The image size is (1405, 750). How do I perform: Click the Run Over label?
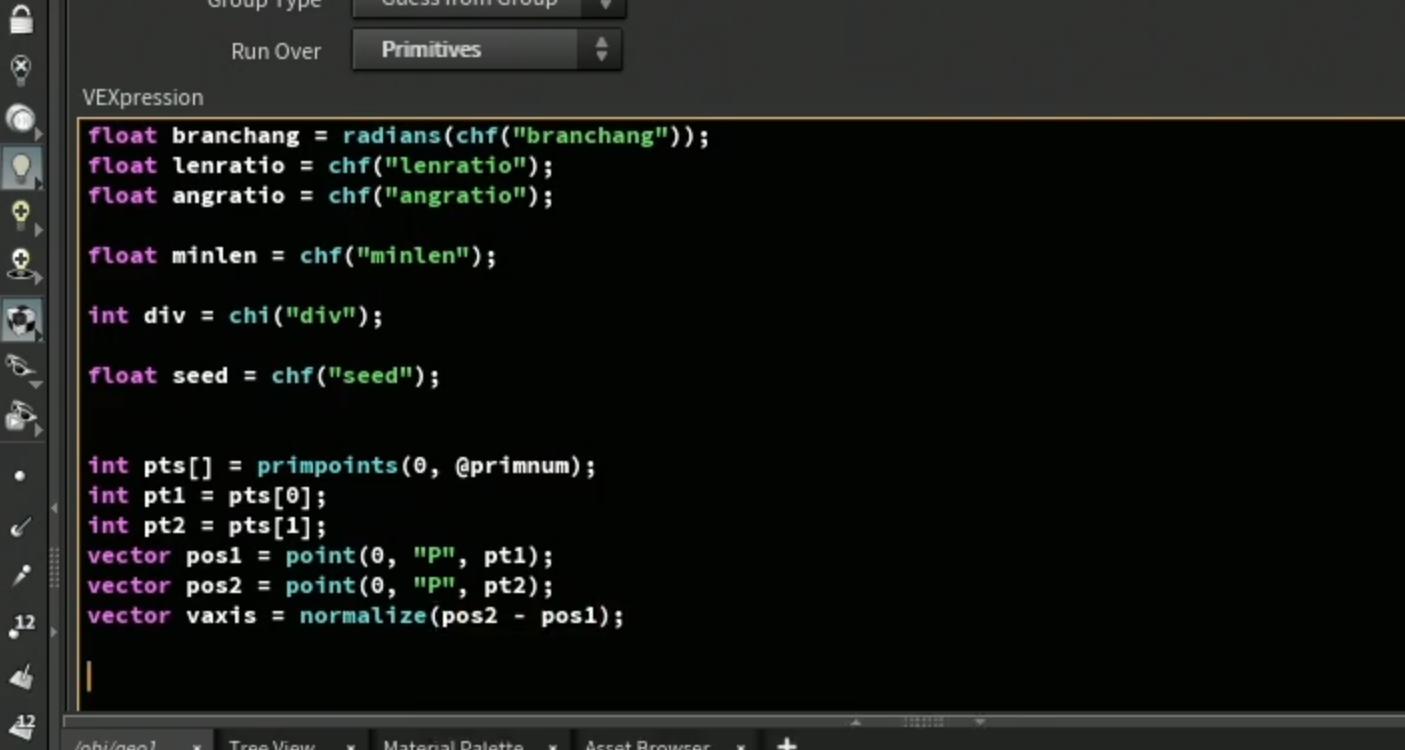pos(276,51)
